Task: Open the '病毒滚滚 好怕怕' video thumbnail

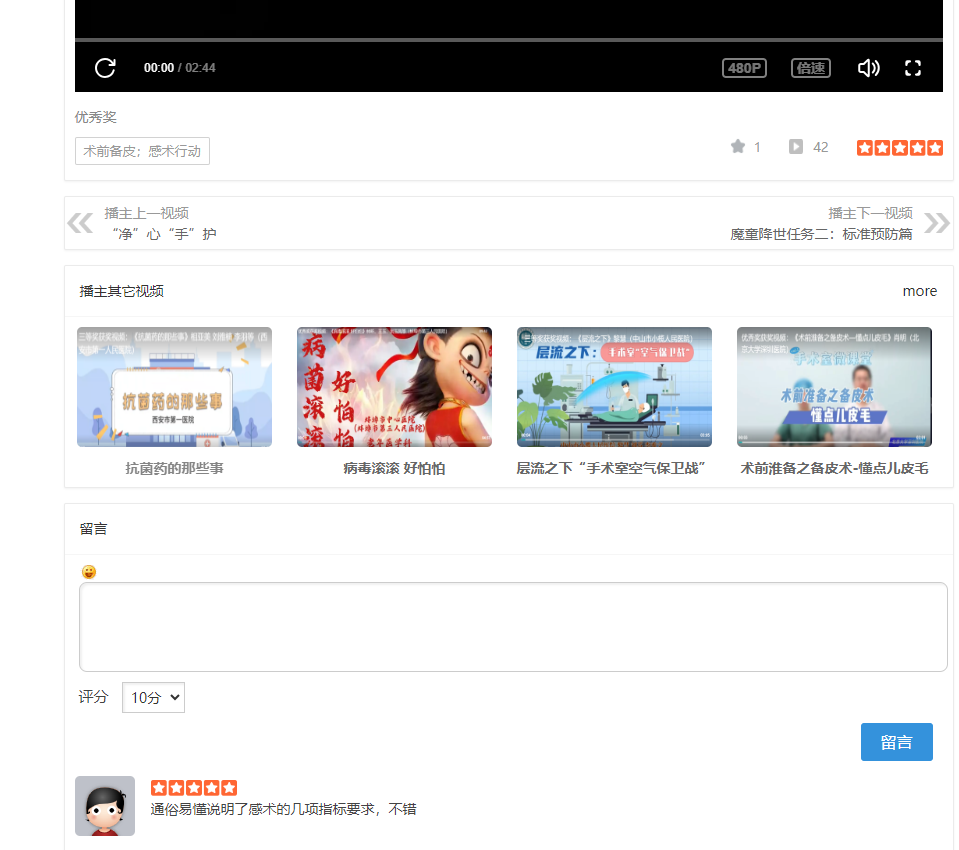Action: click(393, 386)
